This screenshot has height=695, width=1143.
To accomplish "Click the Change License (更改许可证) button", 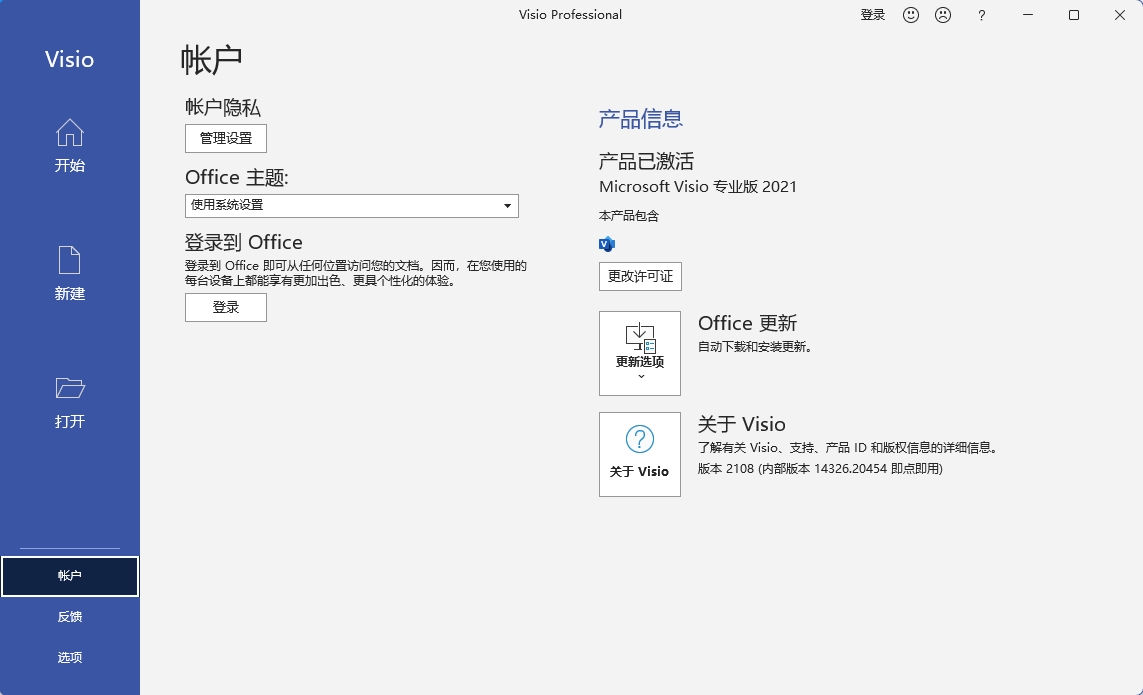I will (640, 276).
